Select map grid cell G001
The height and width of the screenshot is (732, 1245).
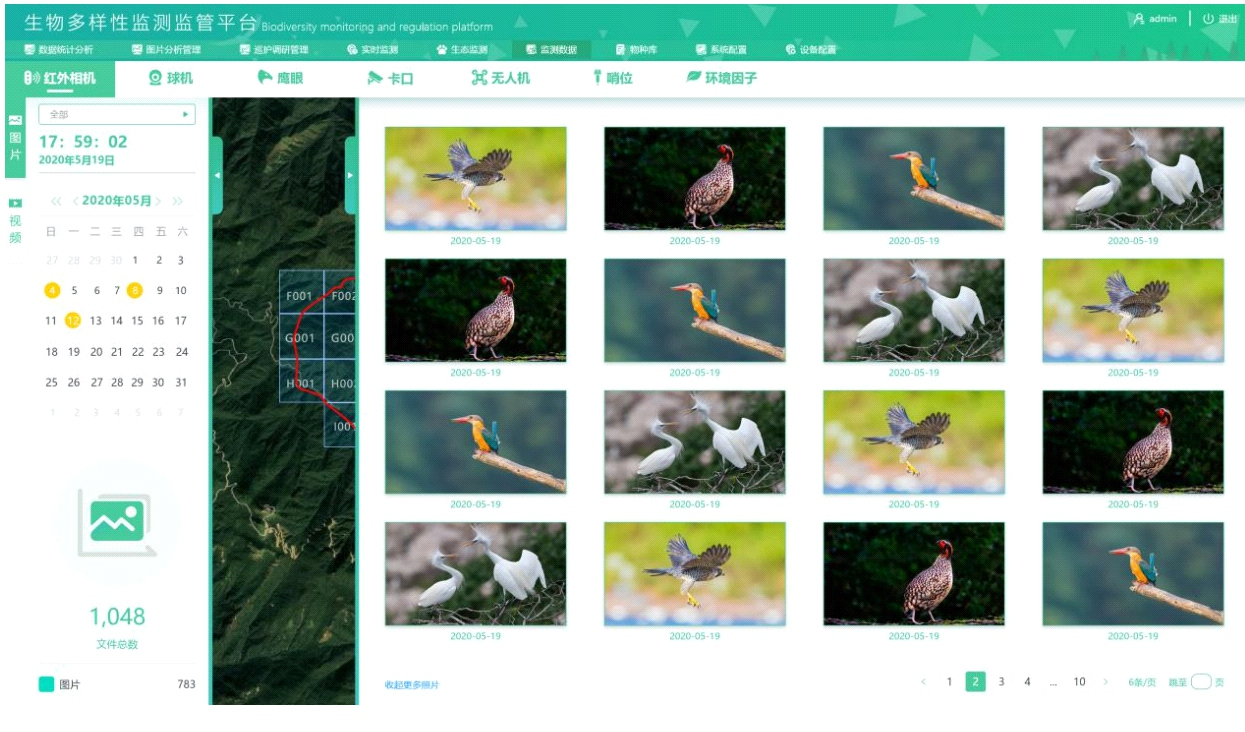coord(300,338)
